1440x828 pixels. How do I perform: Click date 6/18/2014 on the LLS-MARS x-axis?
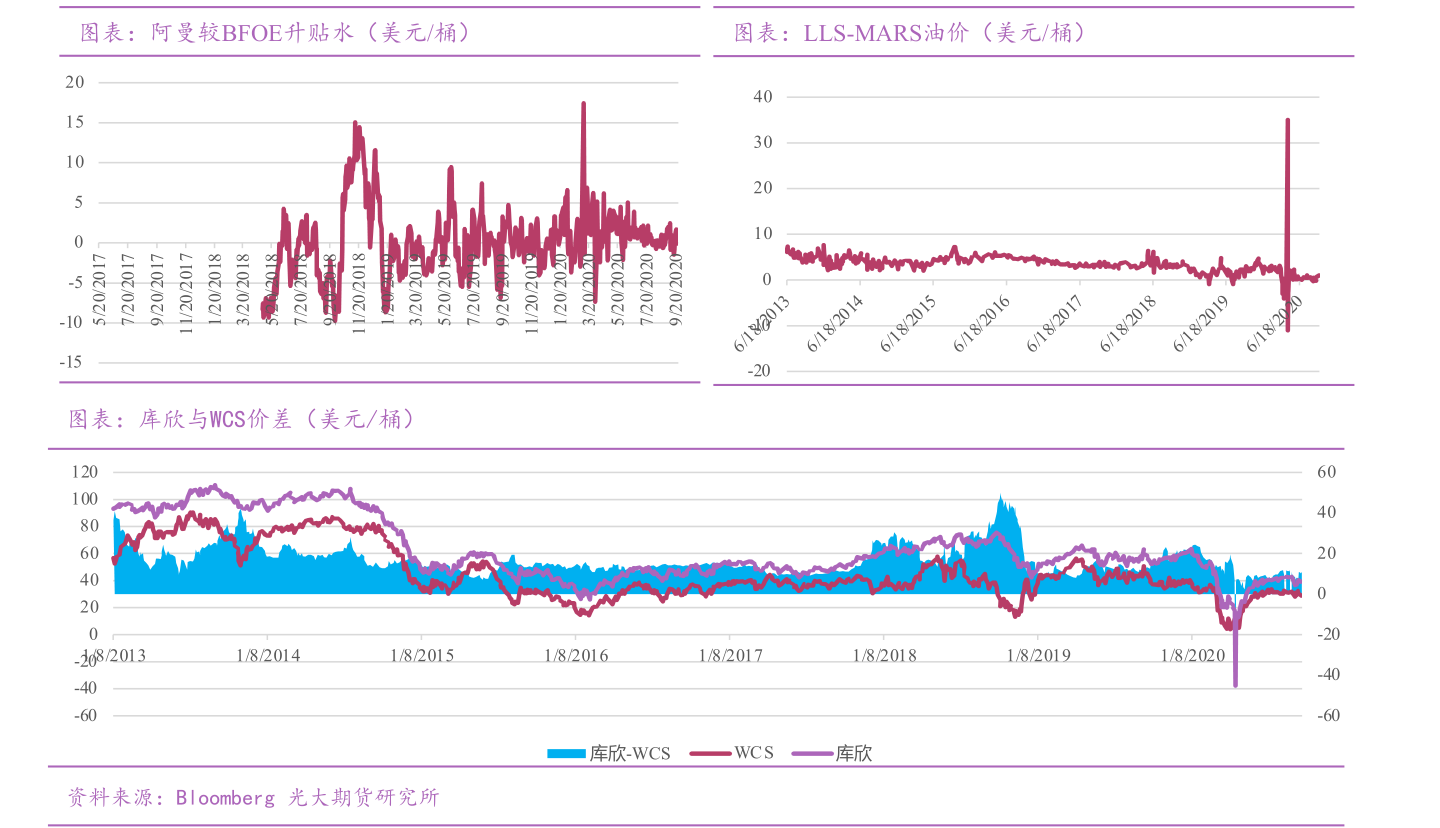(x=835, y=322)
